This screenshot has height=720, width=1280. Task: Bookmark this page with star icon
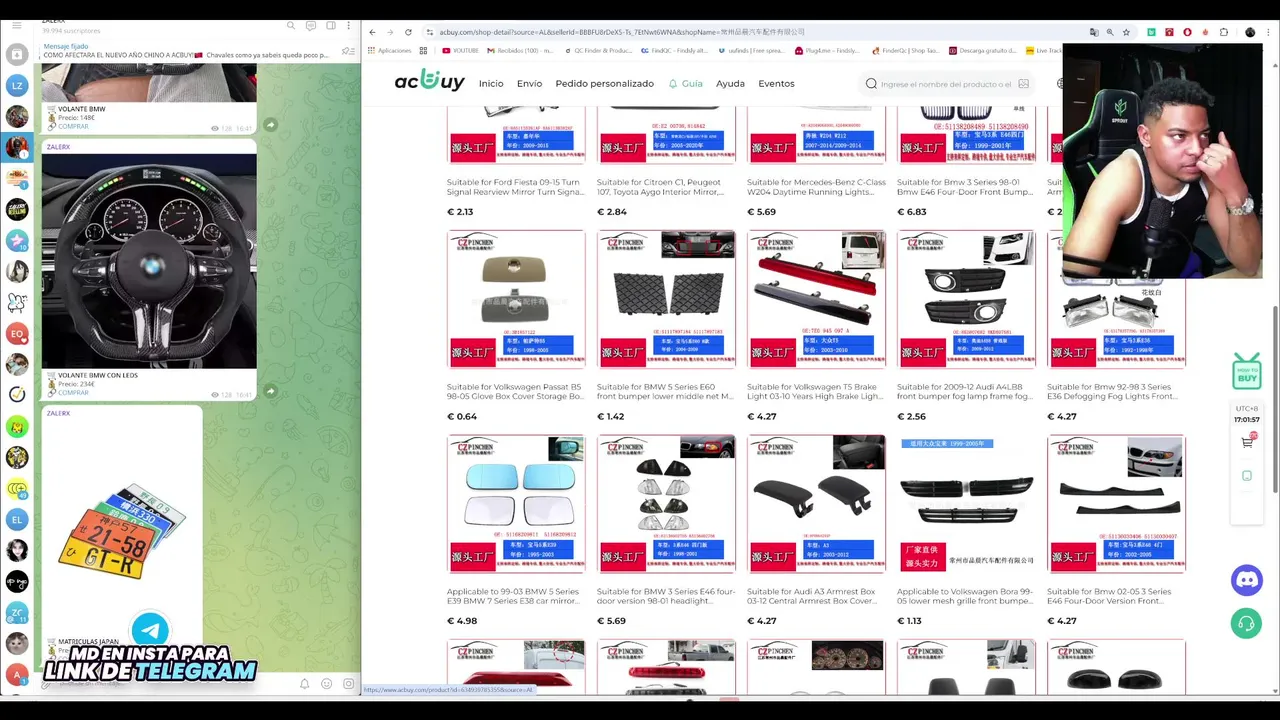tap(1126, 32)
